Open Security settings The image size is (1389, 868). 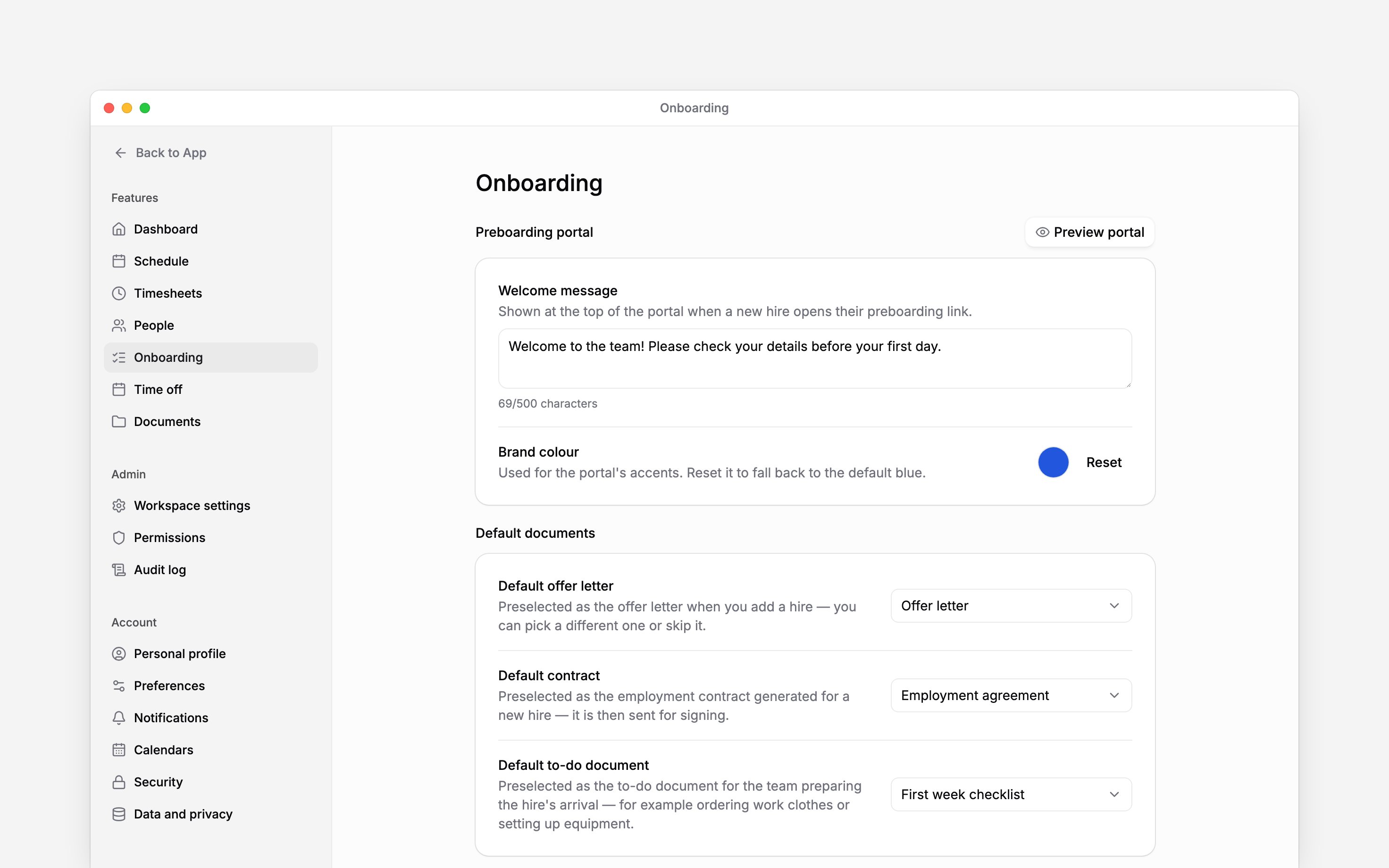click(x=210, y=783)
